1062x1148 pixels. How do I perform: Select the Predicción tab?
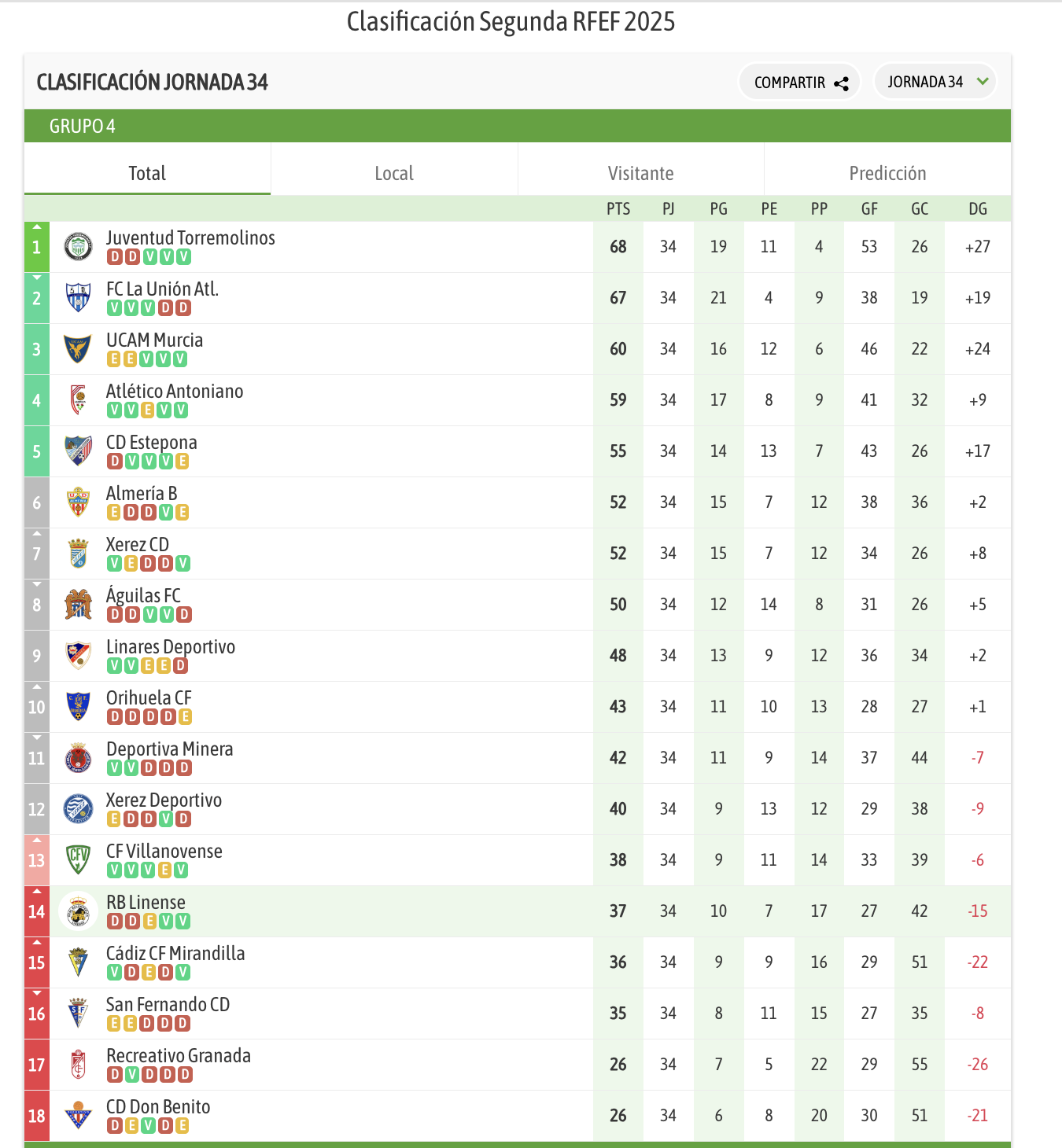click(887, 173)
